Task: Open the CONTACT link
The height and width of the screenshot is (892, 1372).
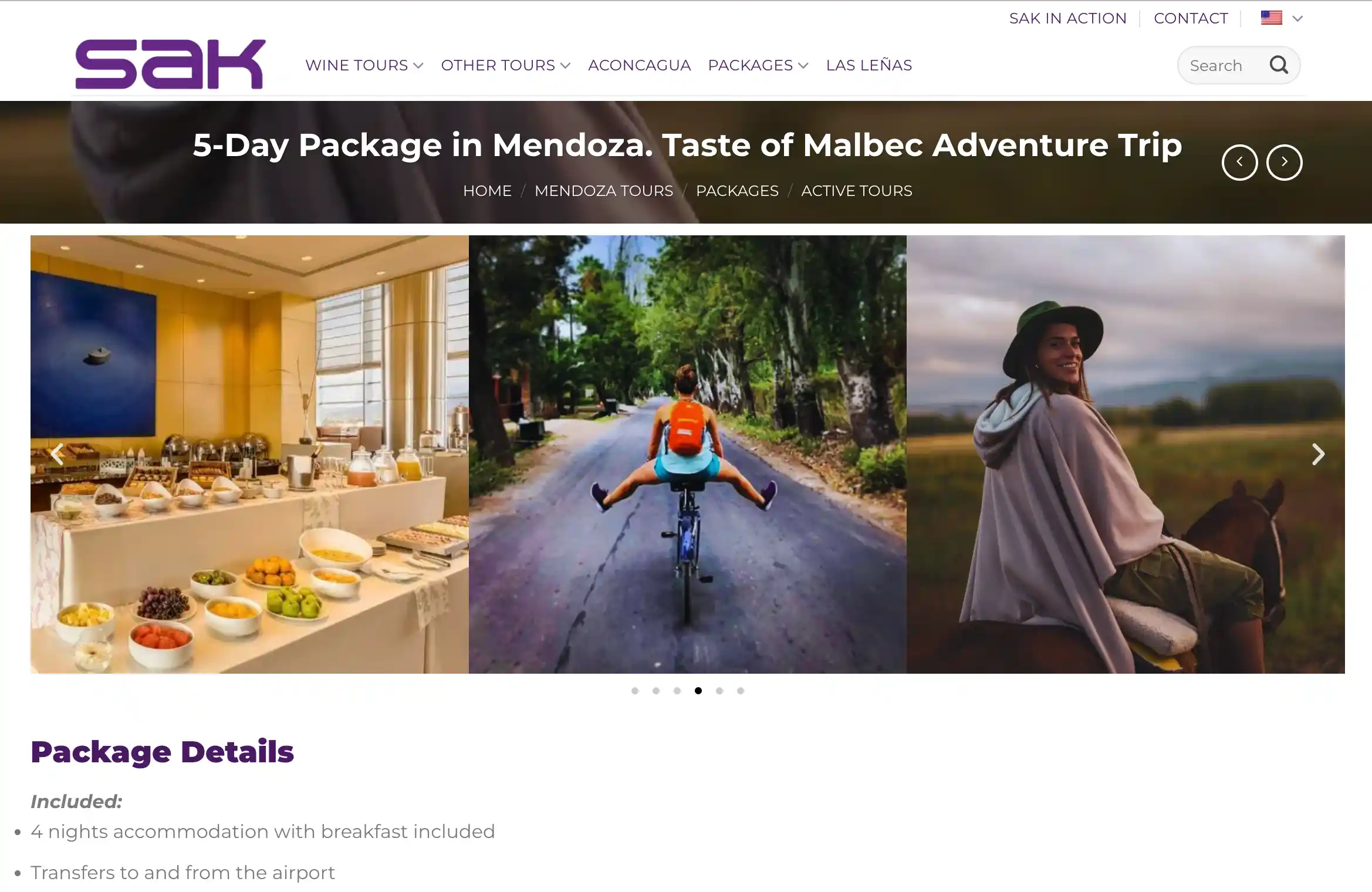Action: [x=1191, y=18]
